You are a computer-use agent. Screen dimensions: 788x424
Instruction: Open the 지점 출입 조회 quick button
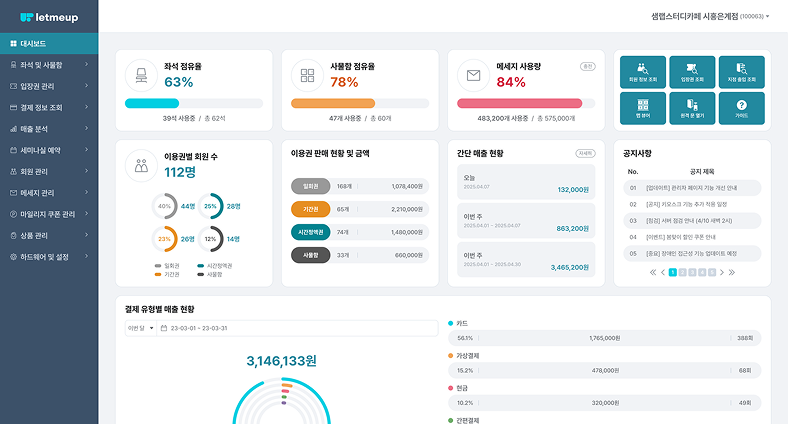(x=742, y=72)
